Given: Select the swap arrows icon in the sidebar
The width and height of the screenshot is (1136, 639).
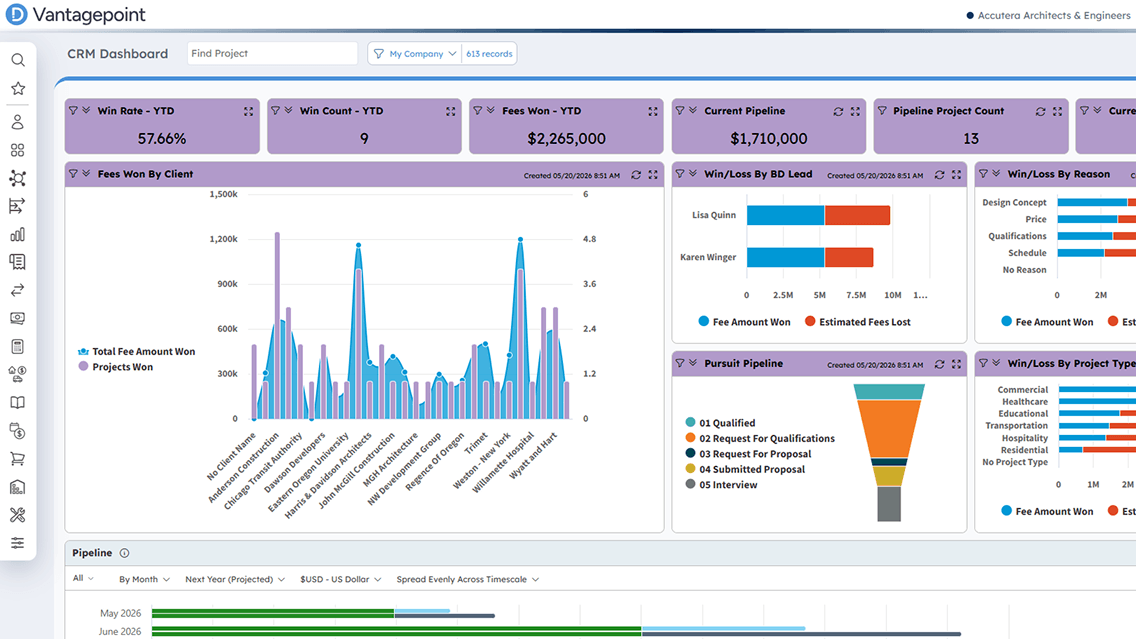Looking at the screenshot, I should 18,290.
